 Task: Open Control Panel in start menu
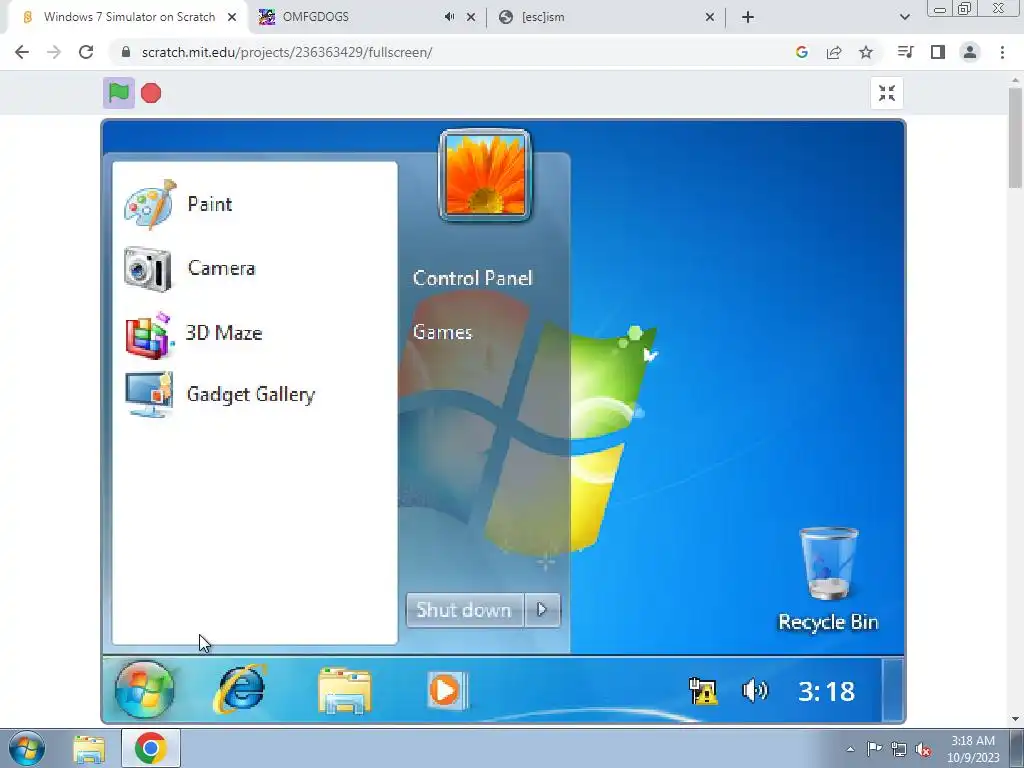[x=473, y=278]
